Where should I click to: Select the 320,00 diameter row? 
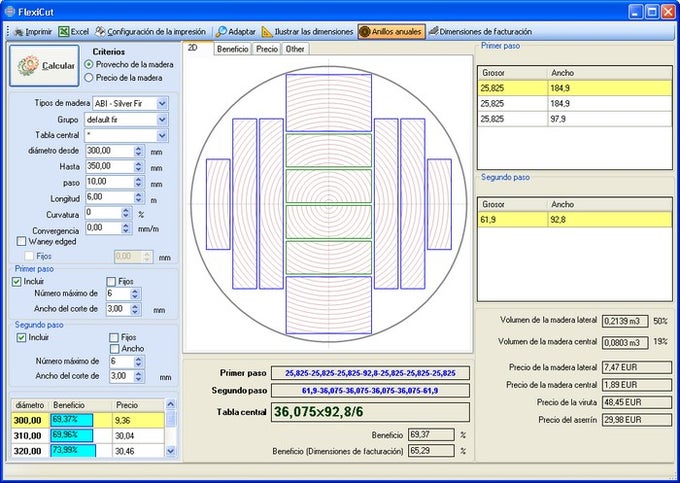(88, 451)
